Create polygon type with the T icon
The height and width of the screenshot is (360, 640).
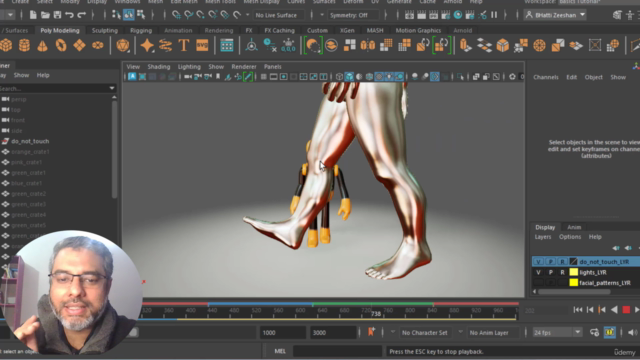click(x=184, y=45)
